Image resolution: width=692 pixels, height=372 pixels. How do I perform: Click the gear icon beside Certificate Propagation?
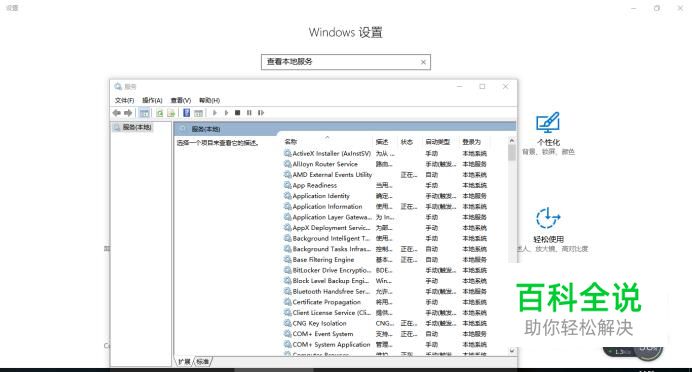[288, 302]
